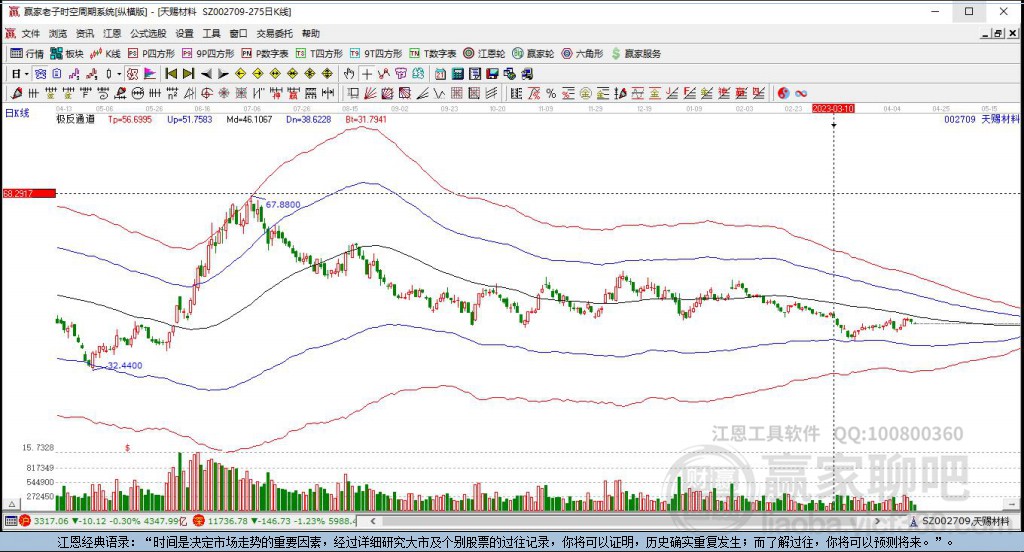Click the colored flag icon
The width and height of the screenshot is (1024, 552).
tap(150, 74)
